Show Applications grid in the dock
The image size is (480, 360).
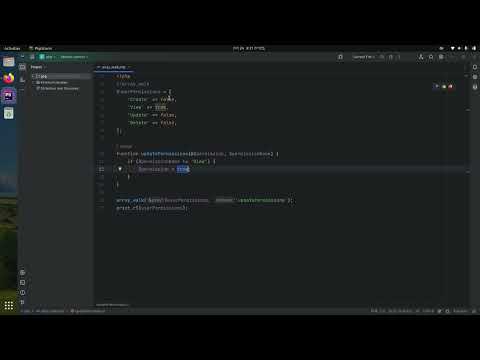(x=9, y=305)
